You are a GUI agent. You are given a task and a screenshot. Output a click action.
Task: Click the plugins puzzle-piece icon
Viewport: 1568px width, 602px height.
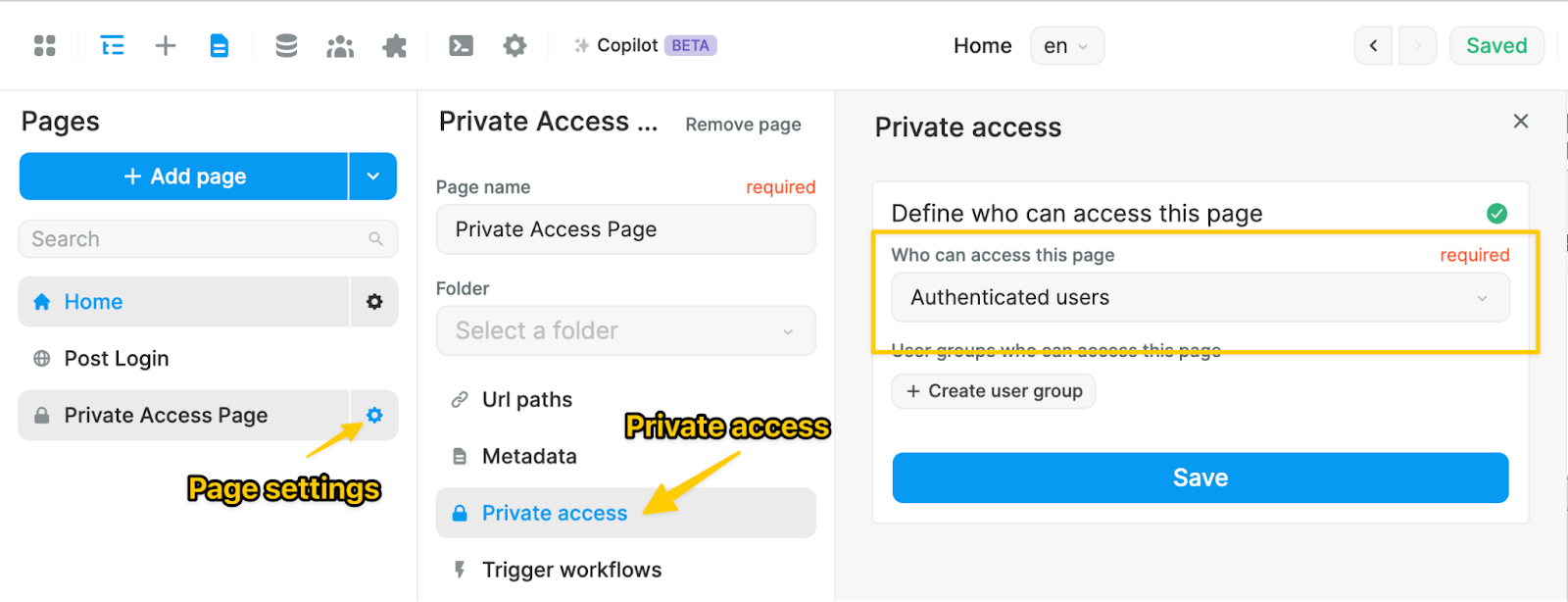point(394,45)
